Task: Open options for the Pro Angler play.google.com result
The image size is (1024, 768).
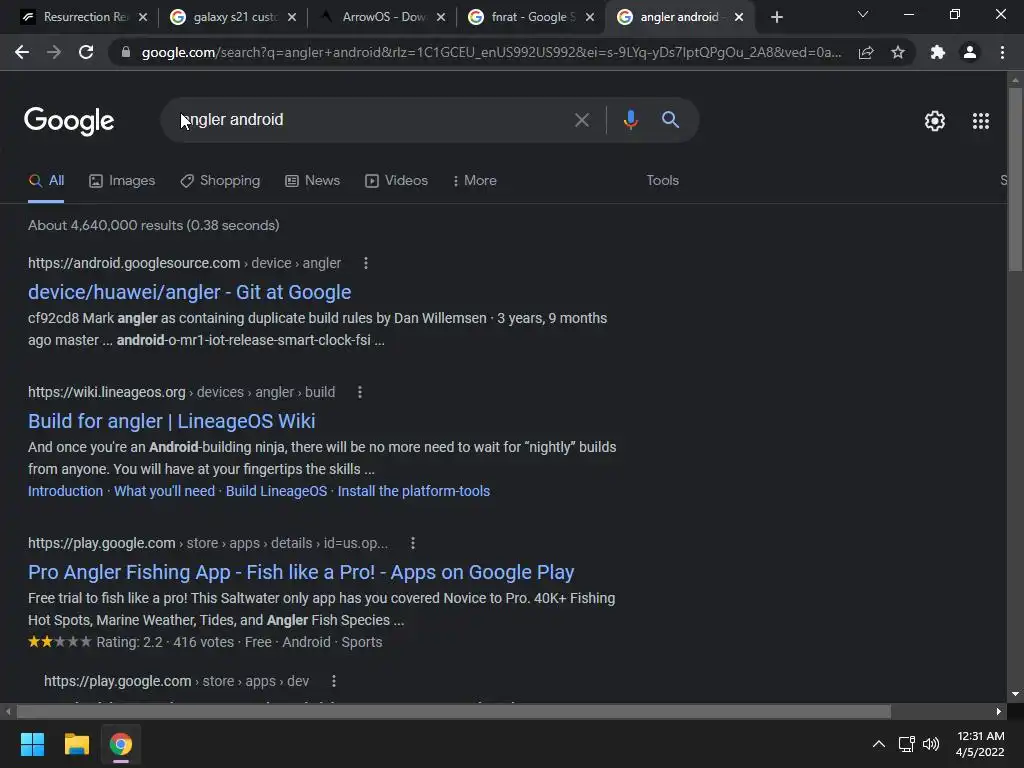Action: click(413, 543)
